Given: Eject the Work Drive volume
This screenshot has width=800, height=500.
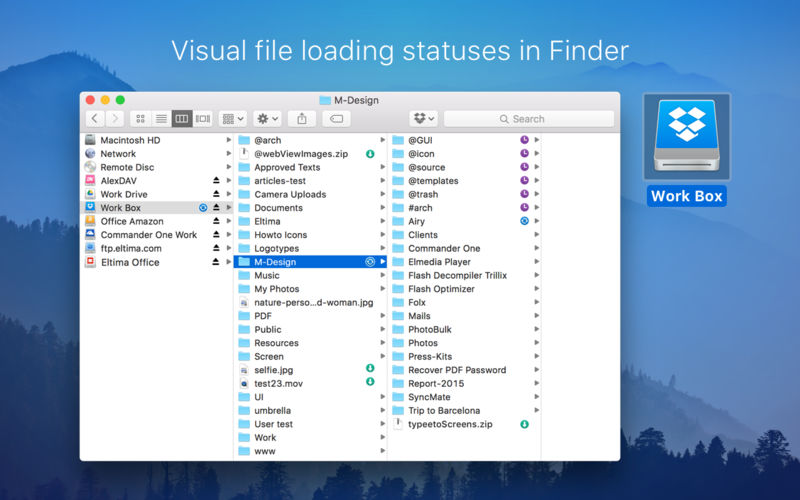Looking at the screenshot, I should pos(216,195).
